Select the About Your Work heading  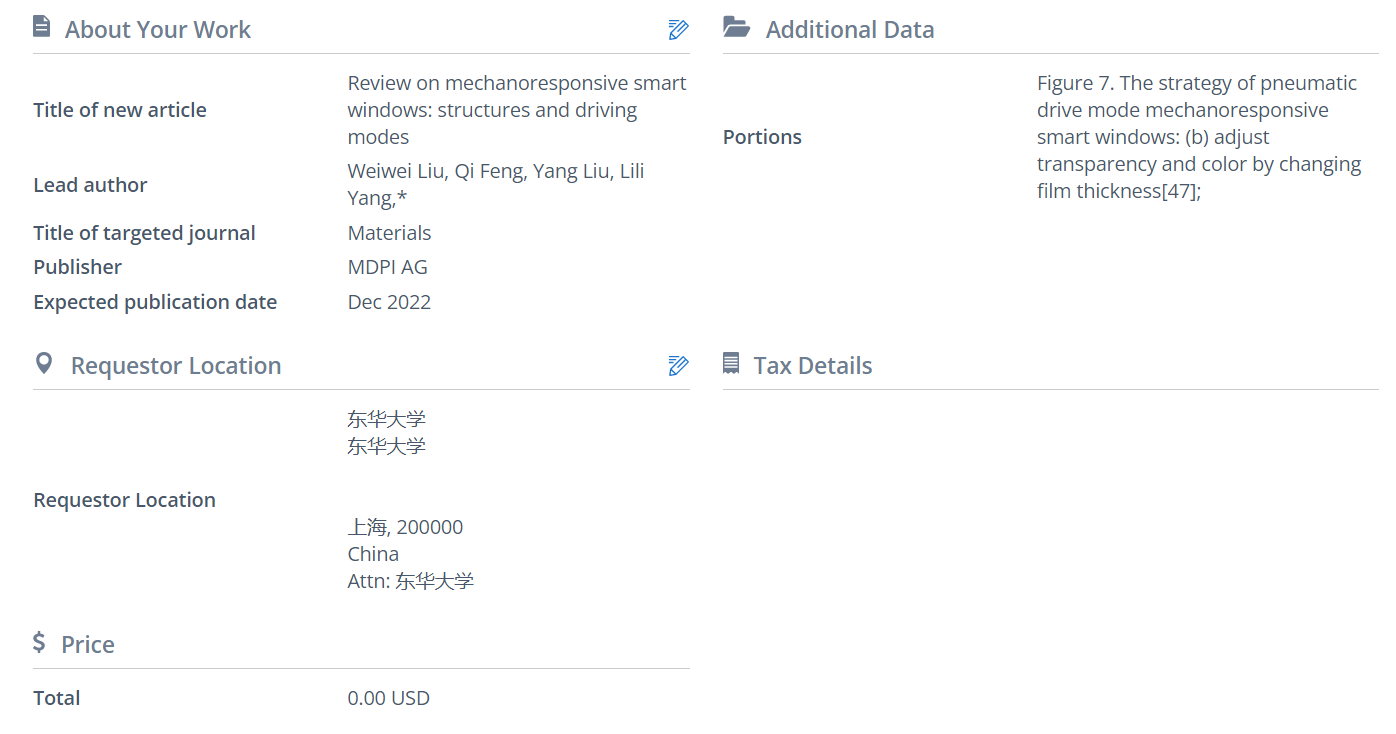(x=158, y=30)
